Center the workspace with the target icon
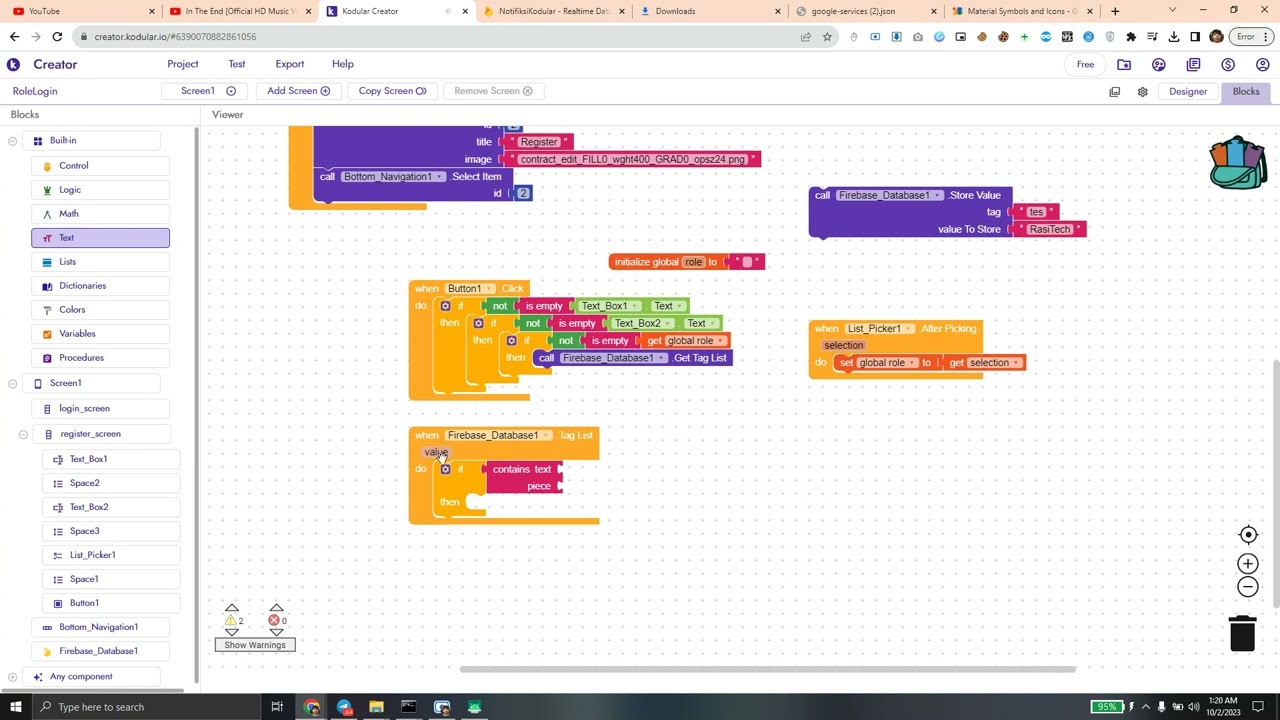This screenshot has width=1280, height=720. 1248,535
